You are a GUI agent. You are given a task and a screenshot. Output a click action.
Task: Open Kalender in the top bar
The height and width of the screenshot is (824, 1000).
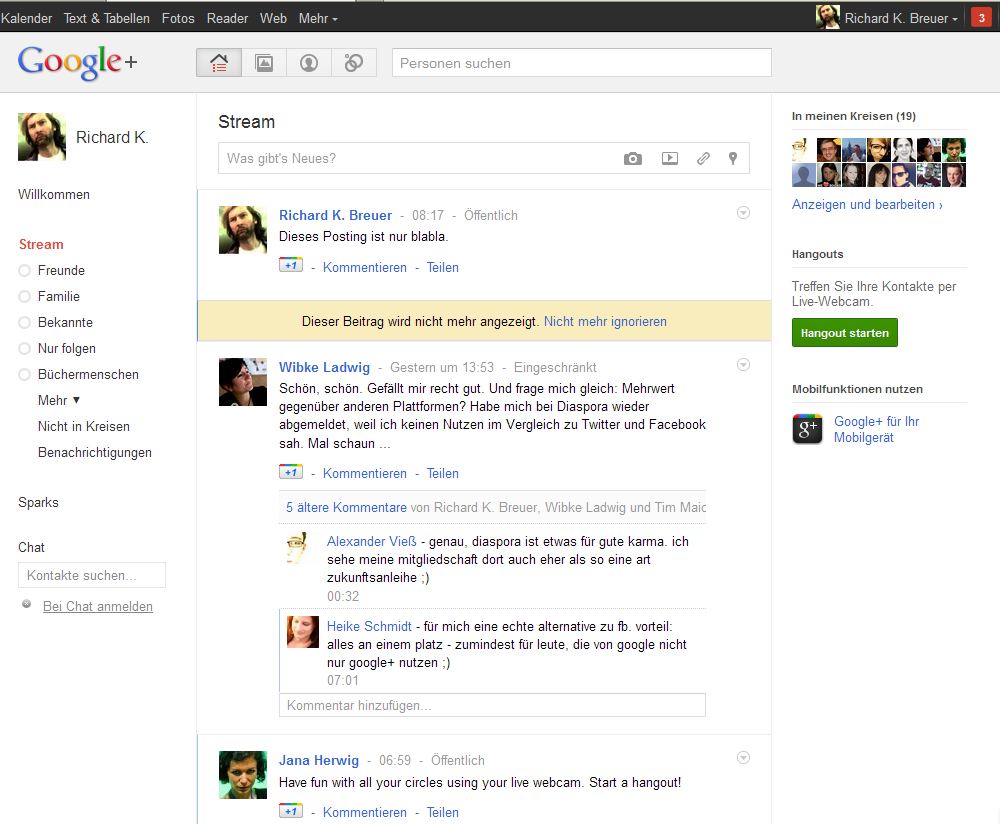(27, 18)
